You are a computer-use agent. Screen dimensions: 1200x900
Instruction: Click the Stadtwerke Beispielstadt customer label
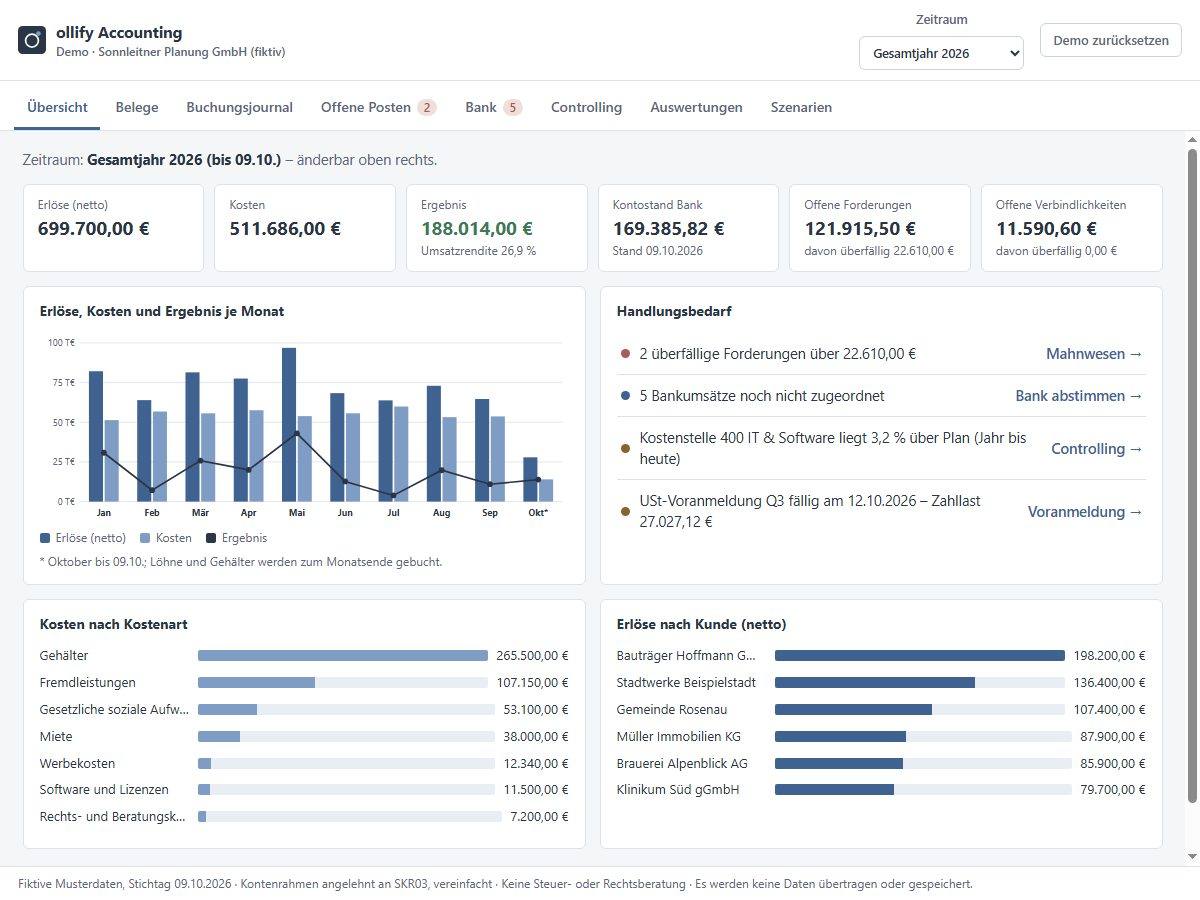(687, 683)
